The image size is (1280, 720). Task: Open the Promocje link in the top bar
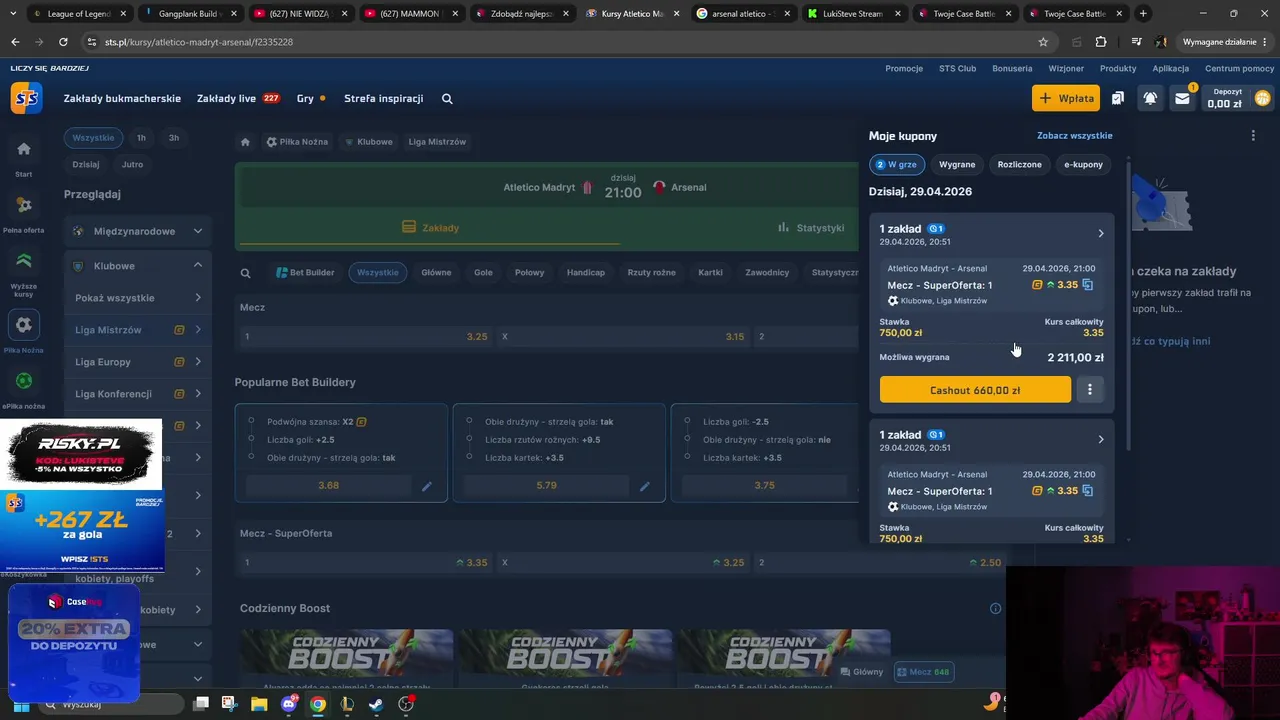click(x=904, y=69)
